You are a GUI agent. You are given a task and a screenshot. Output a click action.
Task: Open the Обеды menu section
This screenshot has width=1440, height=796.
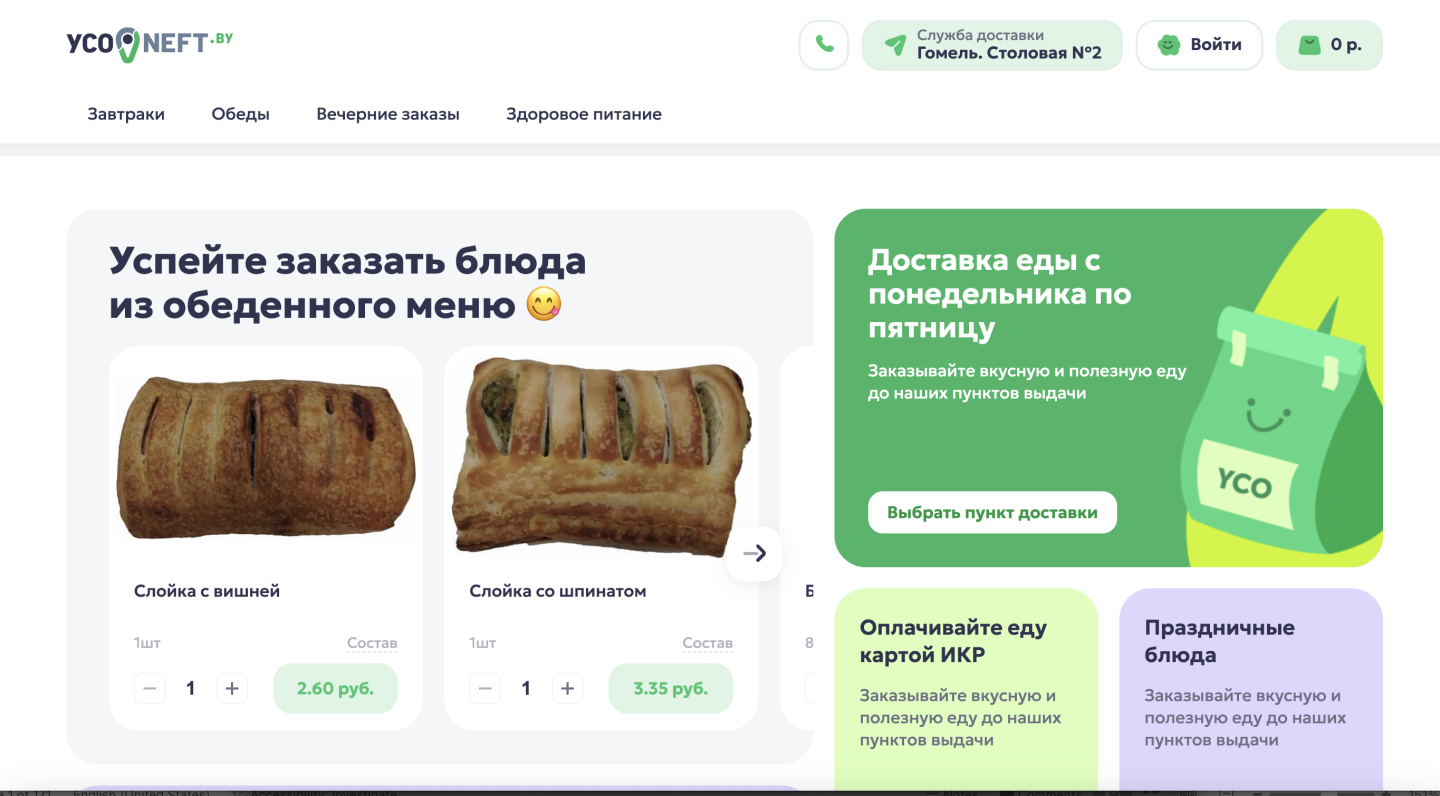(x=241, y=114)
